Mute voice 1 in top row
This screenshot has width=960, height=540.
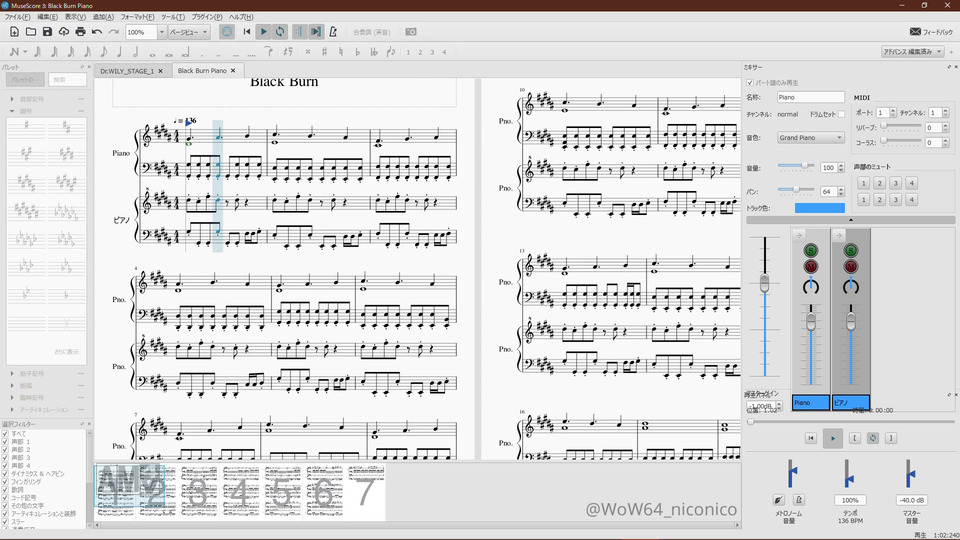863,183
